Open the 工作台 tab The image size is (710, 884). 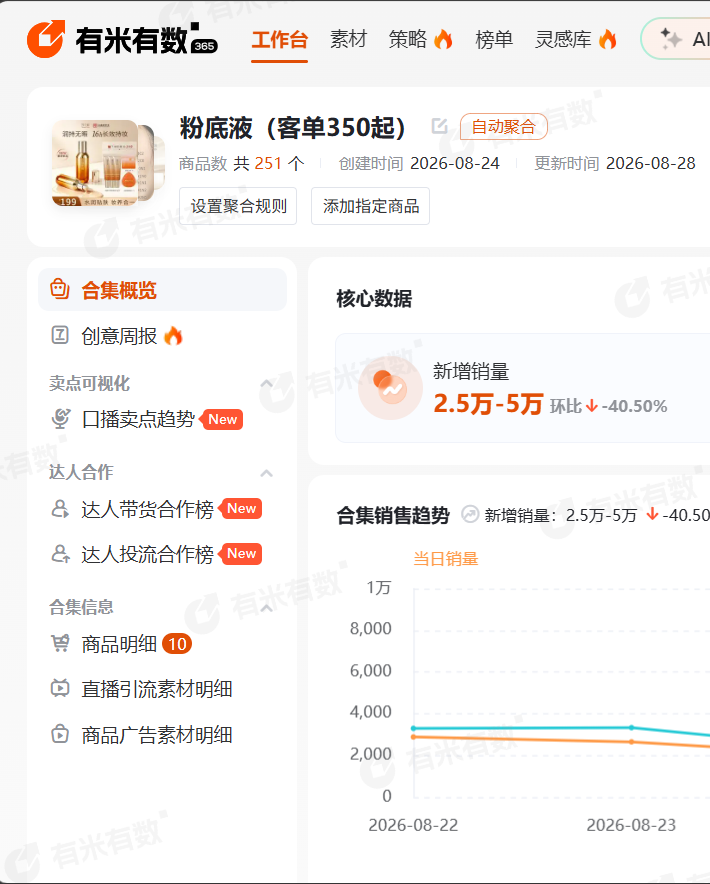click(280, 39)
